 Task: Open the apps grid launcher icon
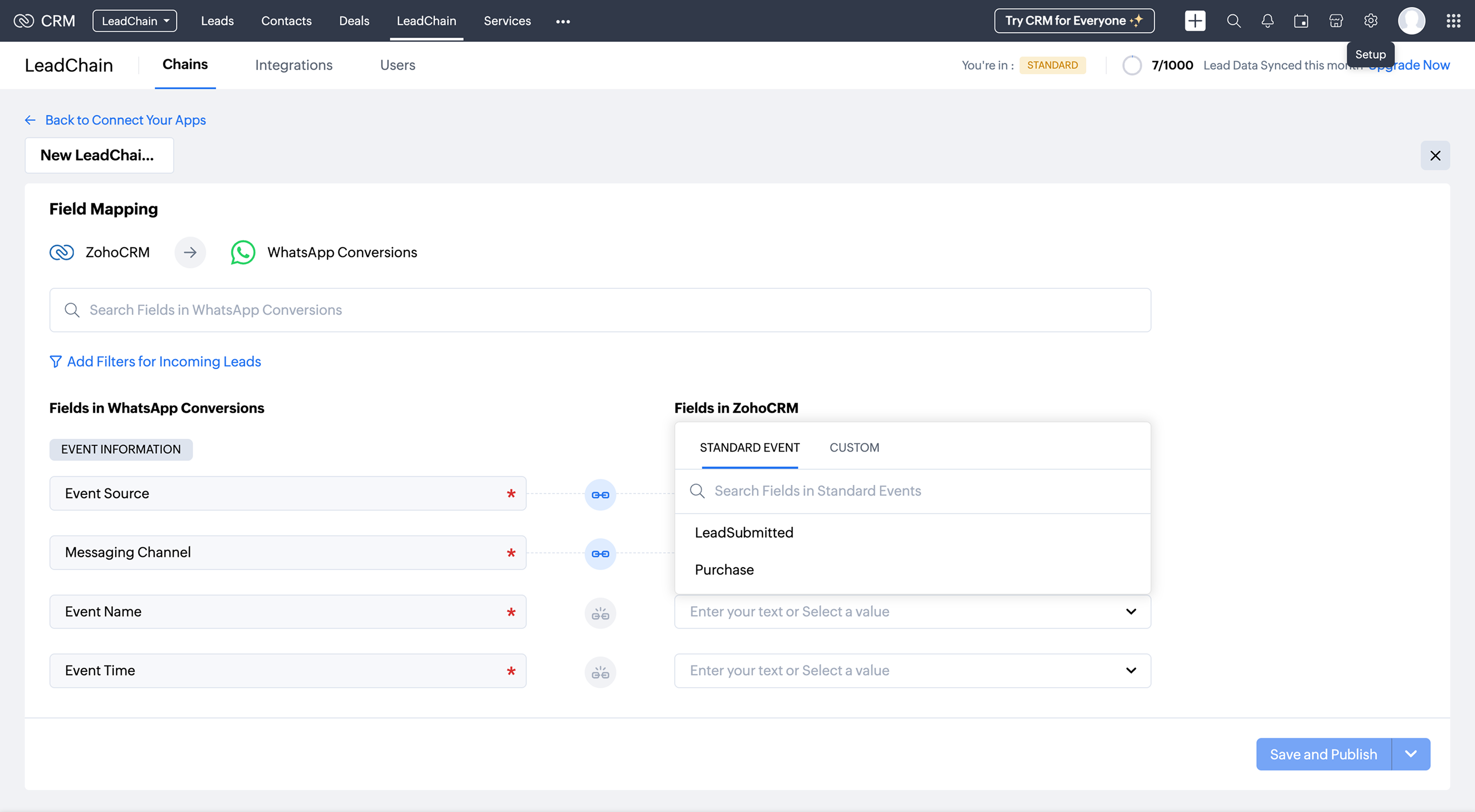coord(1453,21)
